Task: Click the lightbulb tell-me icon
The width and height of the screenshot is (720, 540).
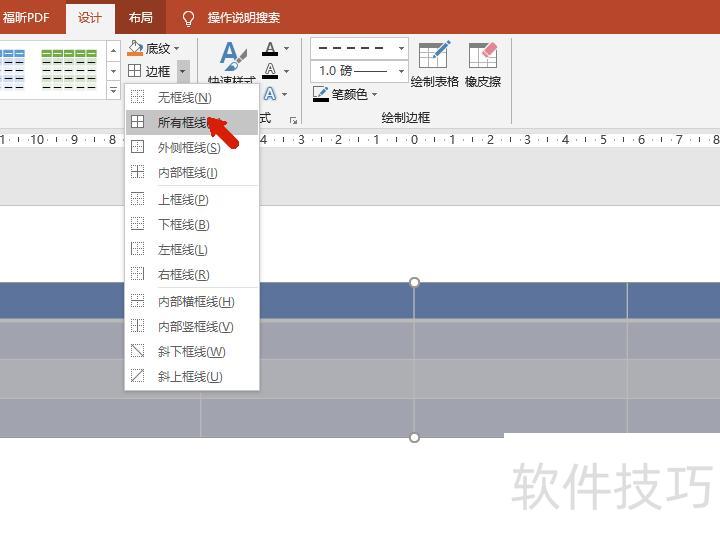Action: pos(188,18)
